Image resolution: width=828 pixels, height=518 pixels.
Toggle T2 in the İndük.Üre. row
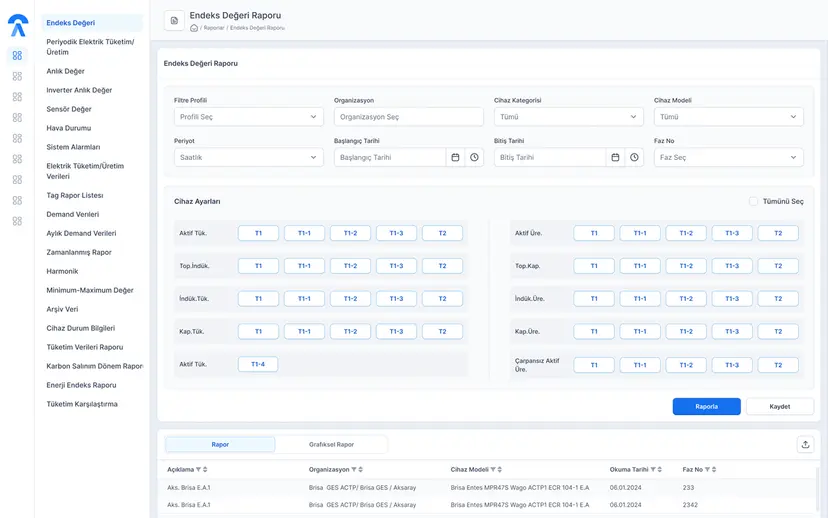point(778,299)
